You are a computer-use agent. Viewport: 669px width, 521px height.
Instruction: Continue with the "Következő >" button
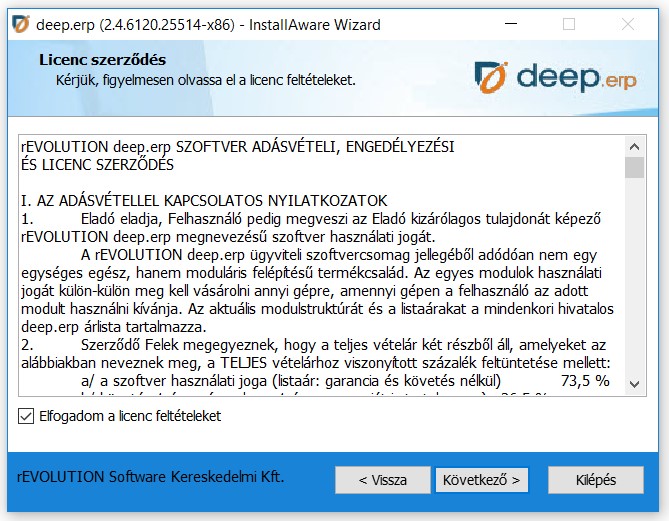[482, 480]
